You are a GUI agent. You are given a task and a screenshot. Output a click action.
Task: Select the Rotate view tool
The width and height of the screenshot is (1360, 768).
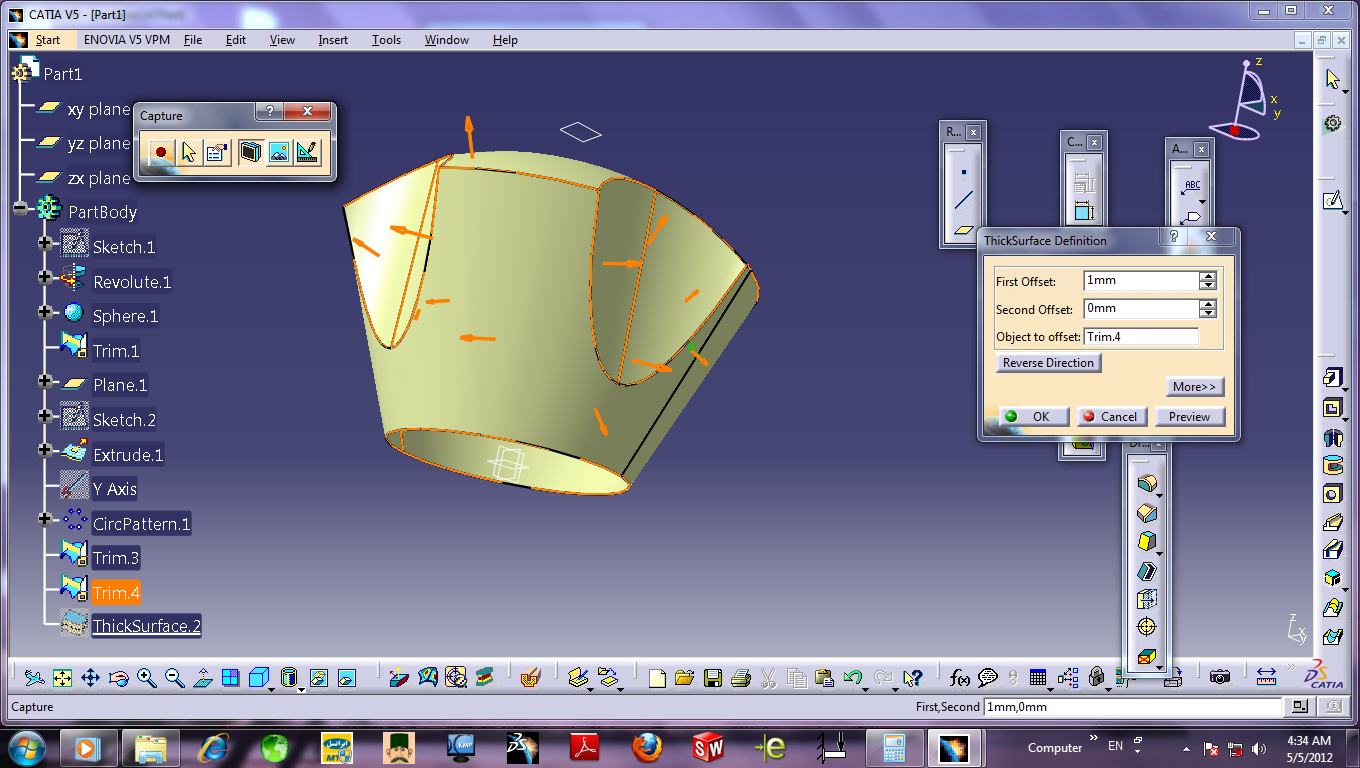(x=118, y=678)
